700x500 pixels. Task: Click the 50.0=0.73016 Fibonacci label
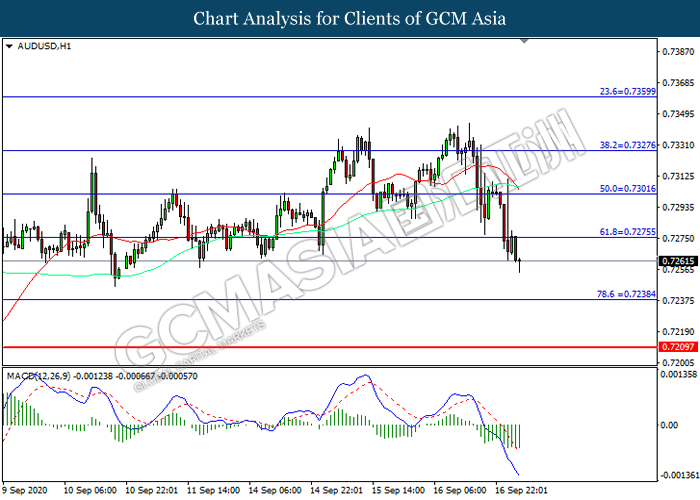pos(628,188)
